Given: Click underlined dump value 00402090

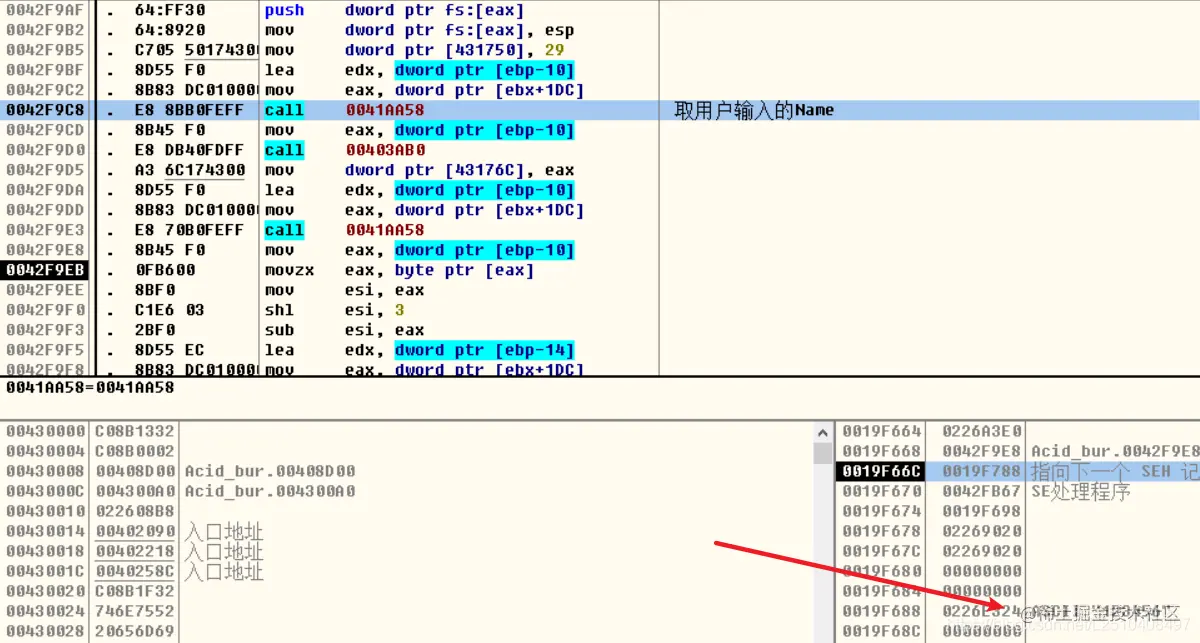Looking at the screenshot, I should (x=135, y=531).
